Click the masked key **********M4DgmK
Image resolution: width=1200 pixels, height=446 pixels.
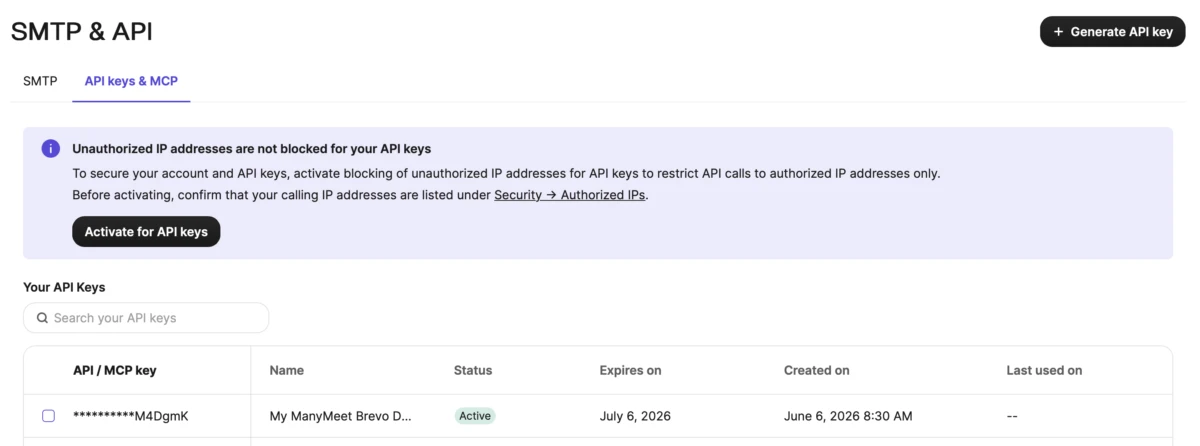tap(130, 416)
